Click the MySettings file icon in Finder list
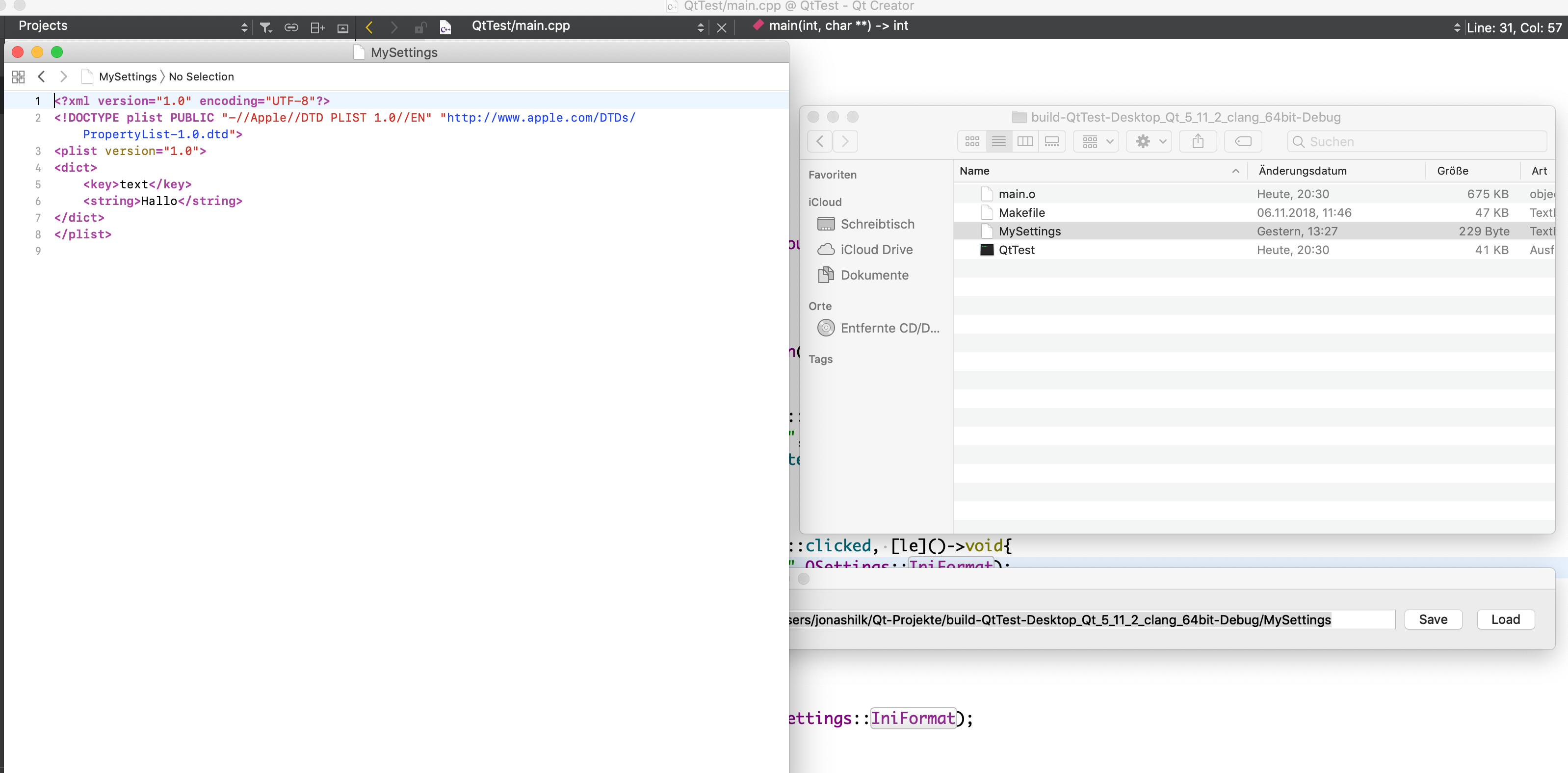This screenshot has width=1568, height=773. [x=987, y=232]
